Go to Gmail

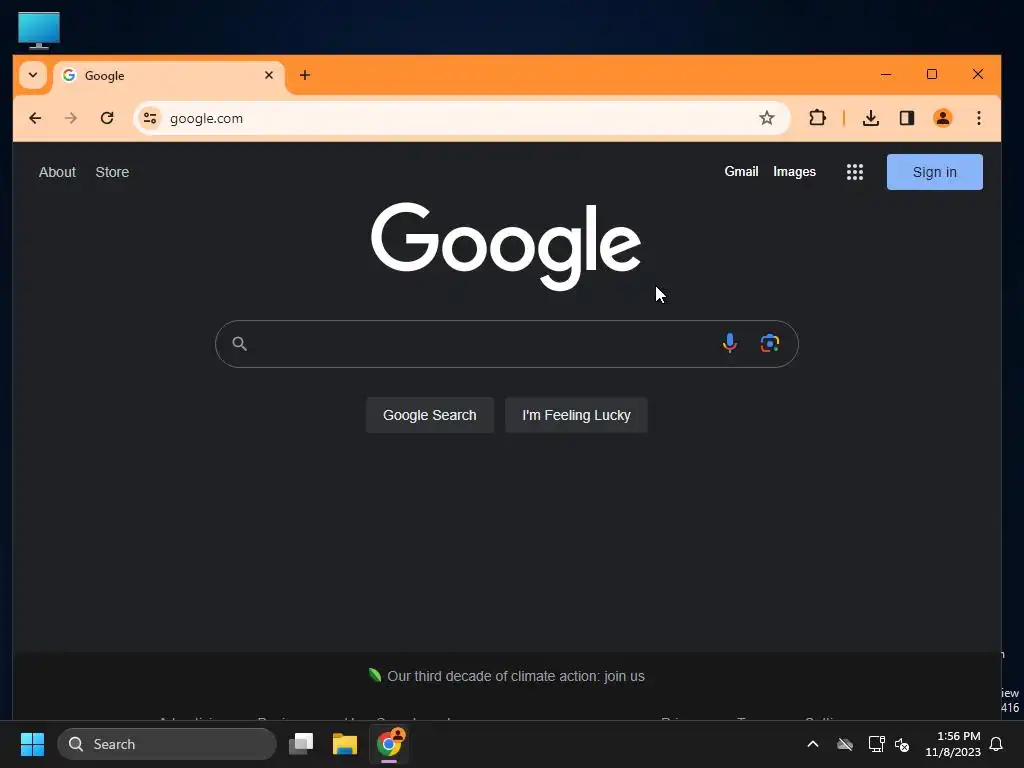pos(741,172)
